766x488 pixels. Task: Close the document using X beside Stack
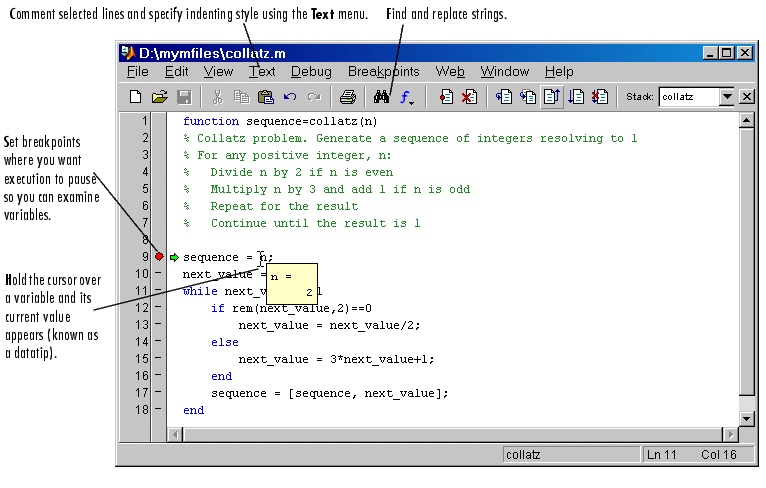coord(747,97)
